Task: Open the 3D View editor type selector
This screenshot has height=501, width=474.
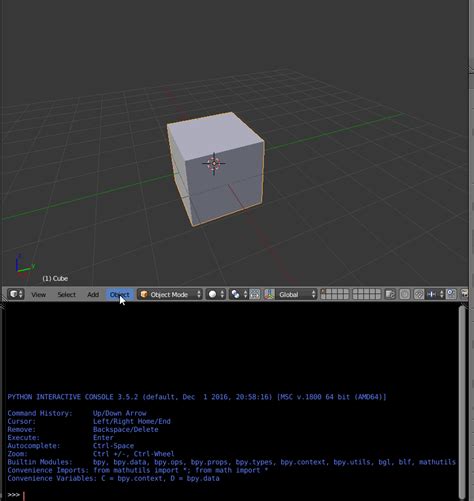Action: 15,294
